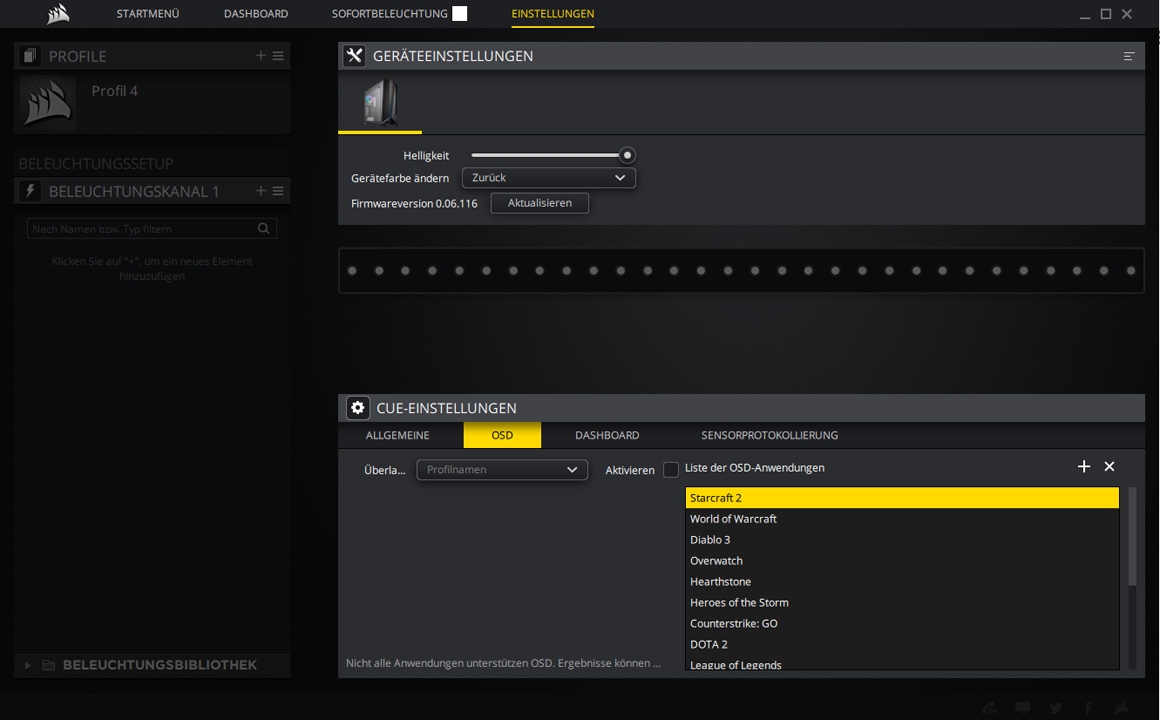Open the 24-hour phone support icon
Screen dimensions: 1160x720
click(990, 708)
